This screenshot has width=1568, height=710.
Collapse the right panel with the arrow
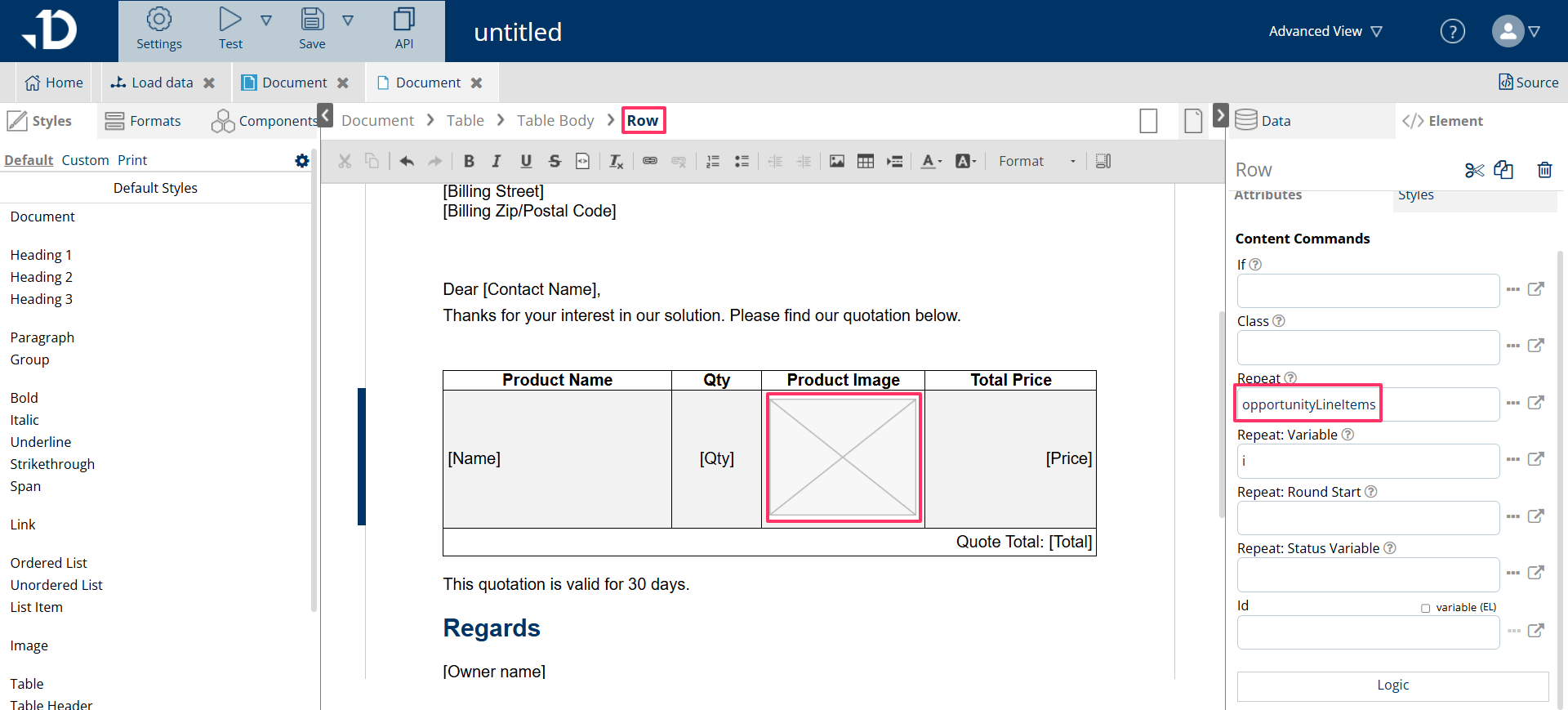point(1221,115)
